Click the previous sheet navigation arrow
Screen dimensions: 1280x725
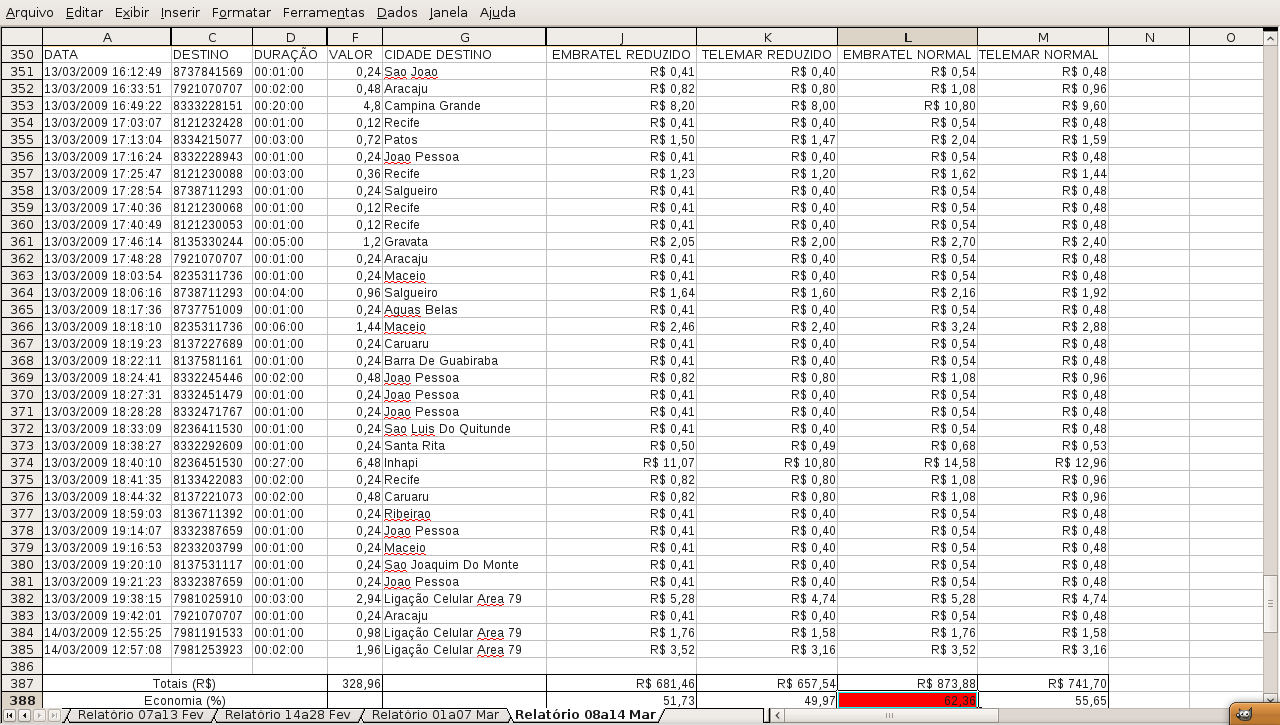click(x=24, y=715)
